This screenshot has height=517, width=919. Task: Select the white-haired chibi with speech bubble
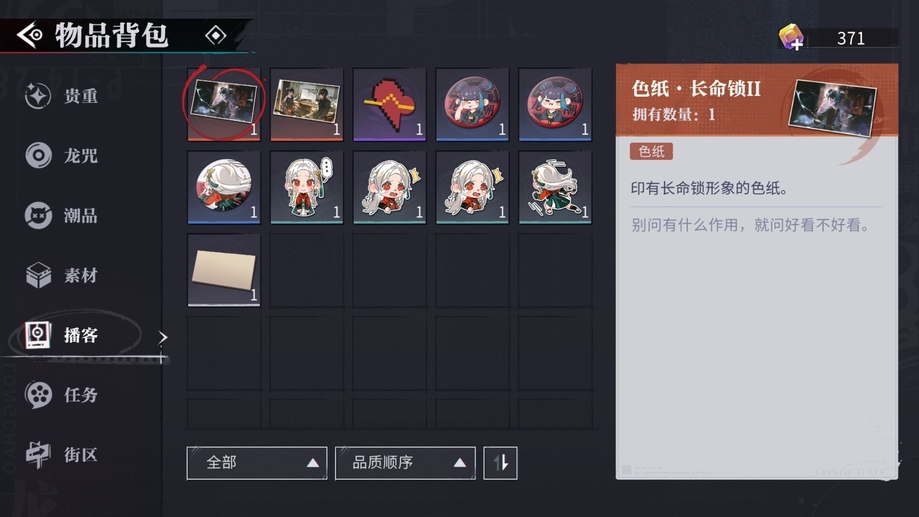coord(307,188)
